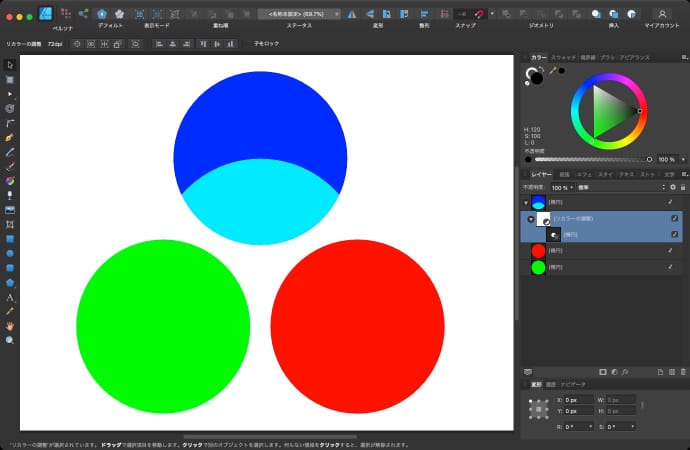
Task: Open the My Account (マイアカウント) icon
Action: (662, 14)
